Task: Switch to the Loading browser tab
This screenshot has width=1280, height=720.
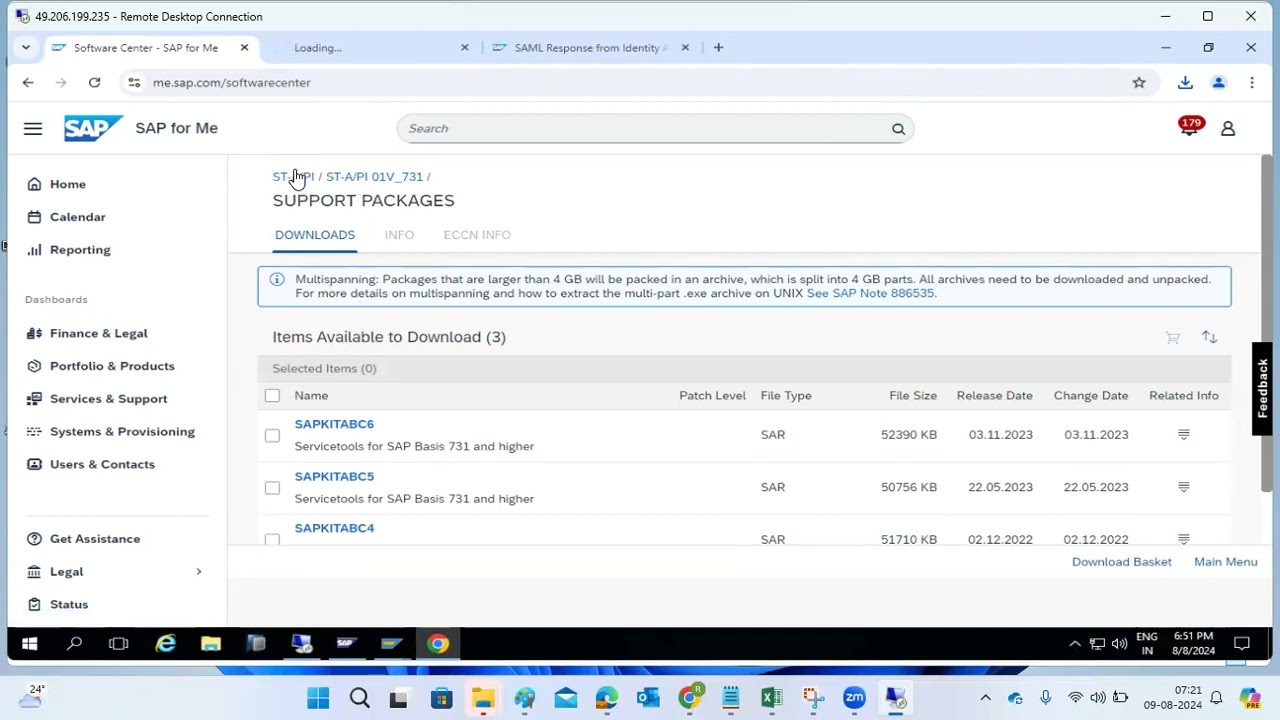Action: [368, 47]
